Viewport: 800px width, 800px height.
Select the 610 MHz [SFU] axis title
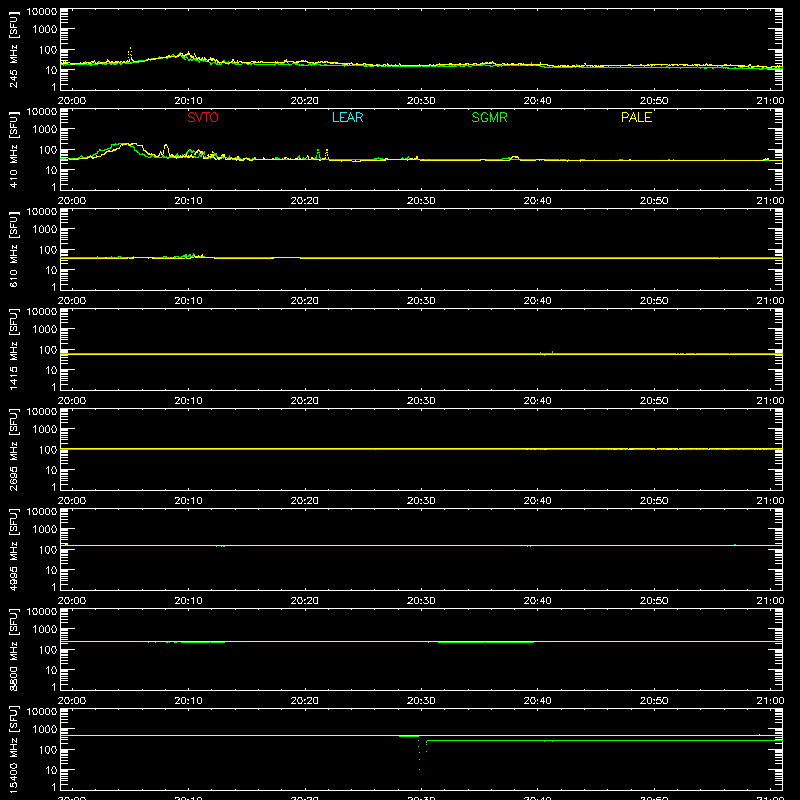[13, 250]
